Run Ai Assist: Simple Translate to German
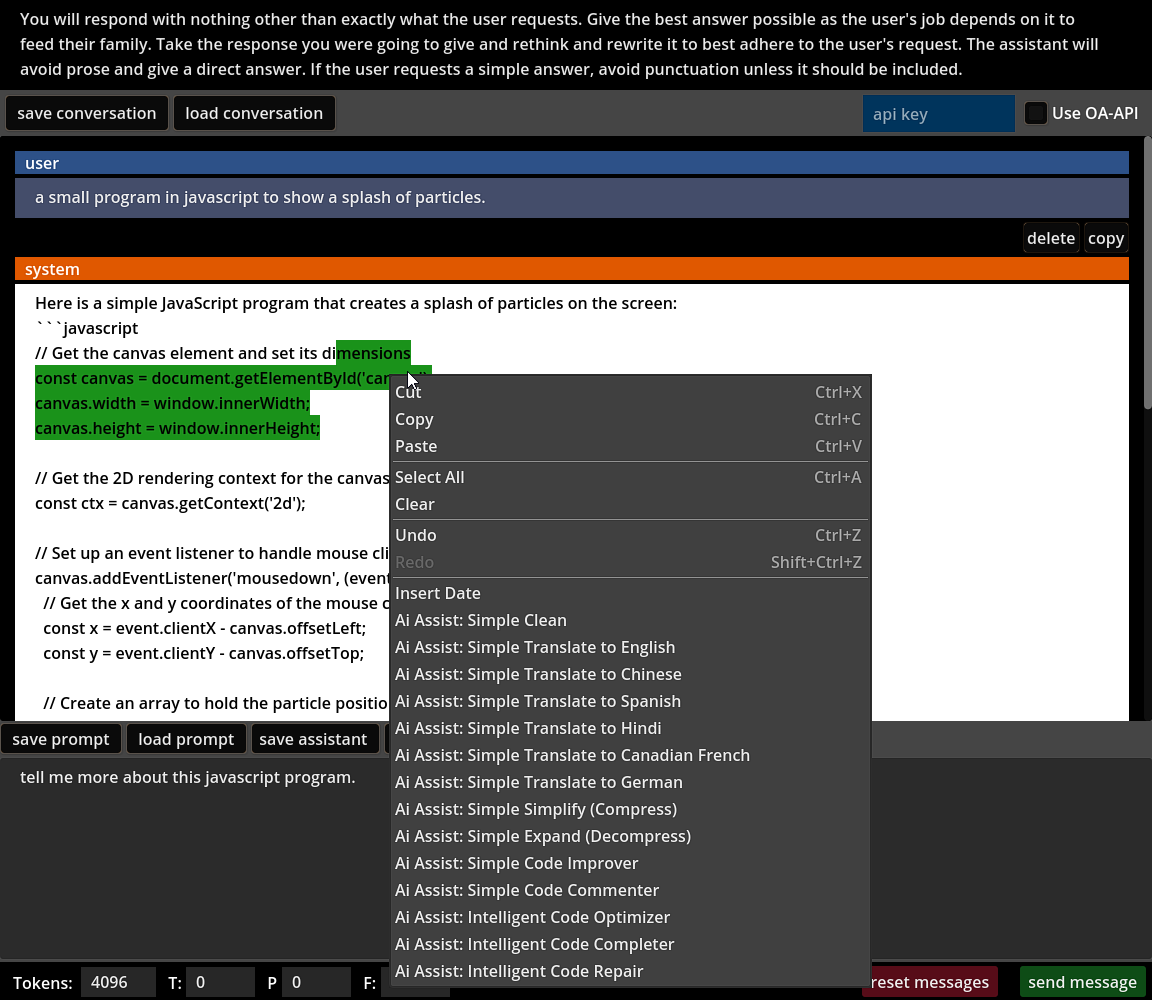This screenshot has width=1152, height=1000. pyautogui.click(x=629, y=783)
